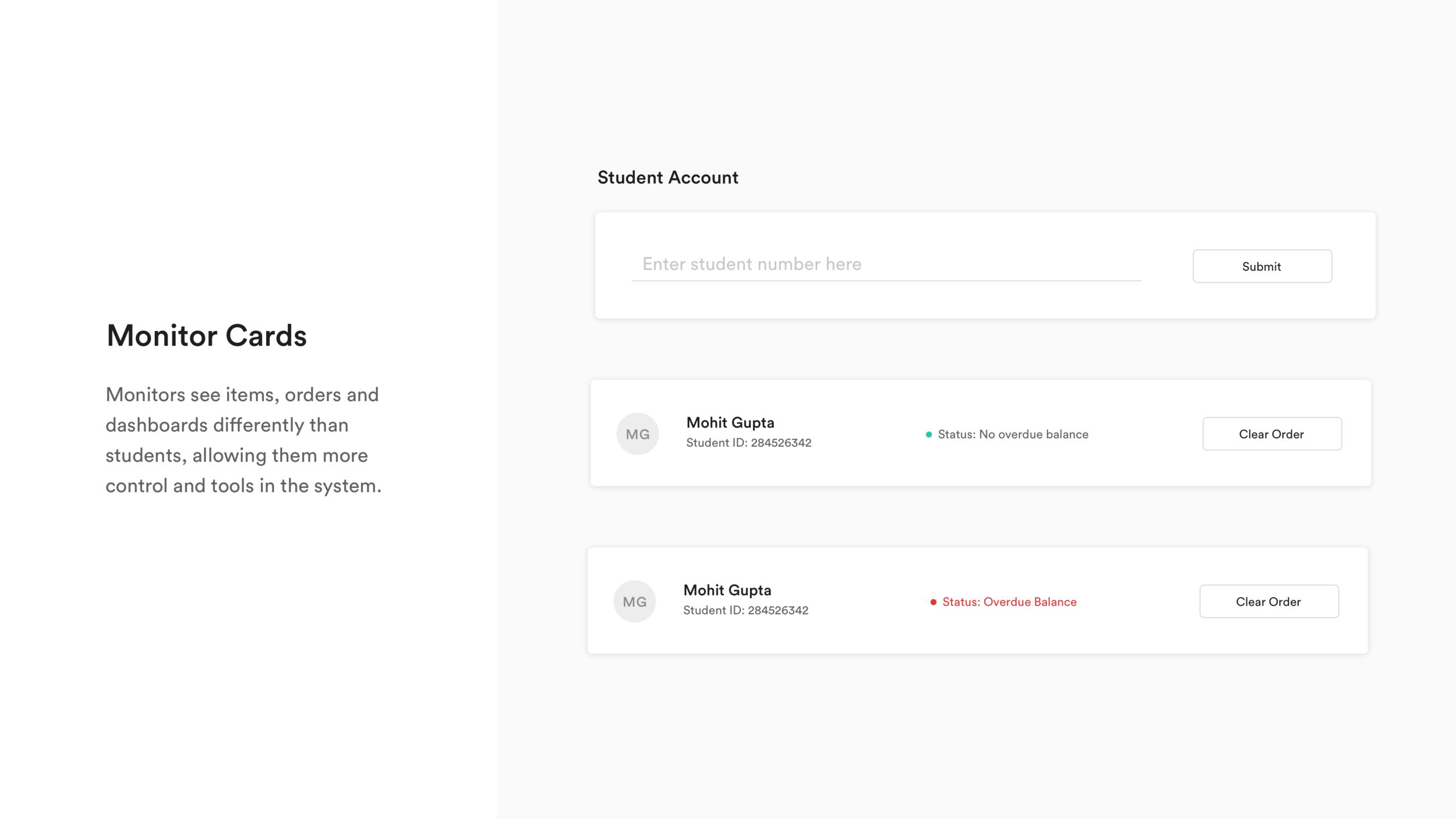Focus the 'Enter student number here' field
Image resolution: width=1456 pixels, height=819 pixels.
[886, 264]
